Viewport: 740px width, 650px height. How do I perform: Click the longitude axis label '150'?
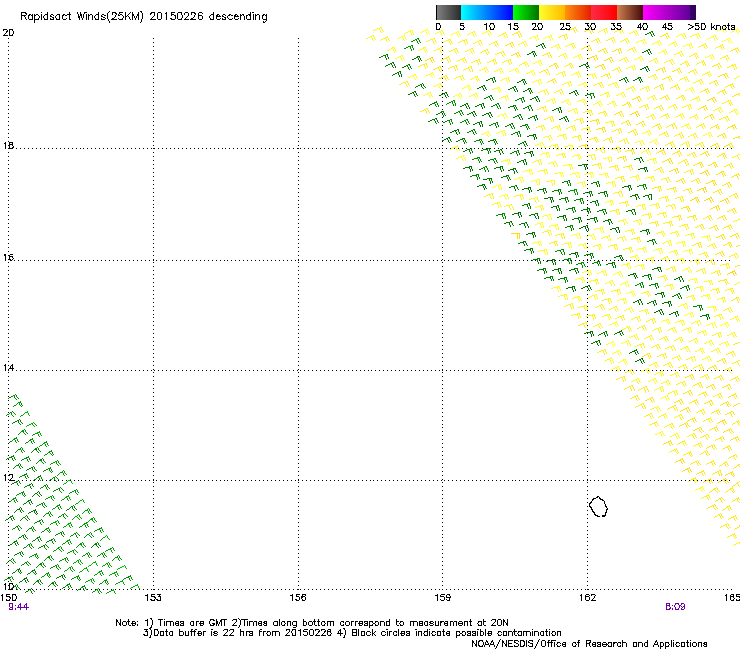9,598
